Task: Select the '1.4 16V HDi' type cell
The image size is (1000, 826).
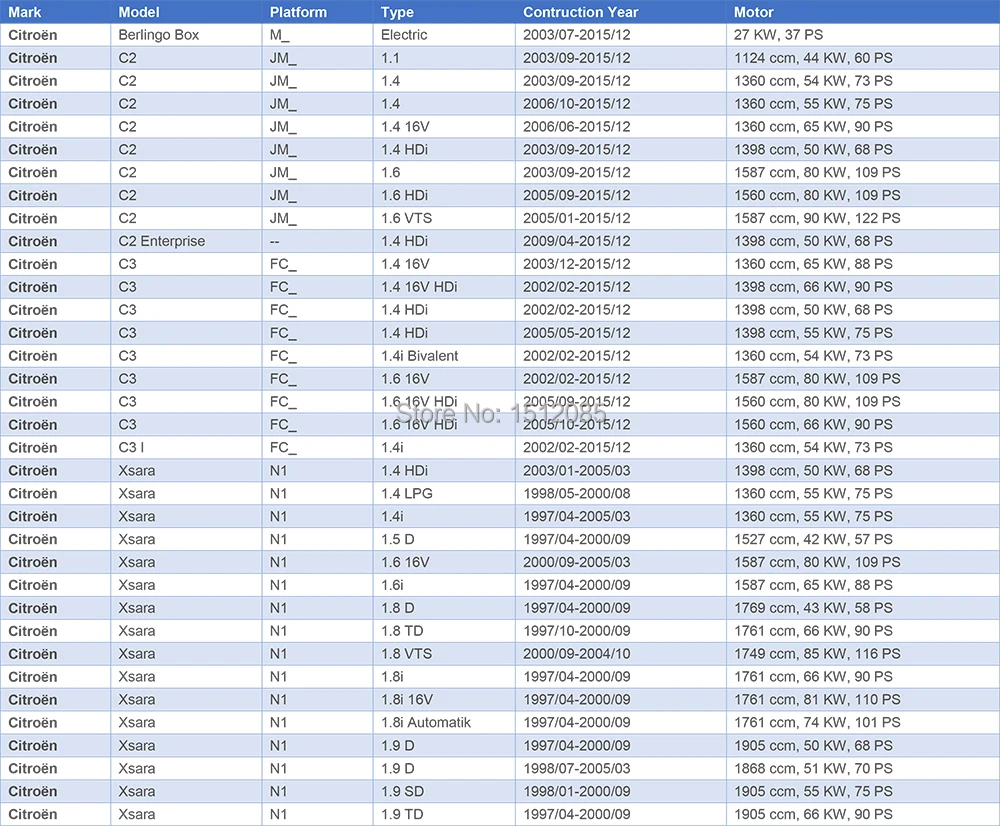Action: click(x=444, y=287)
